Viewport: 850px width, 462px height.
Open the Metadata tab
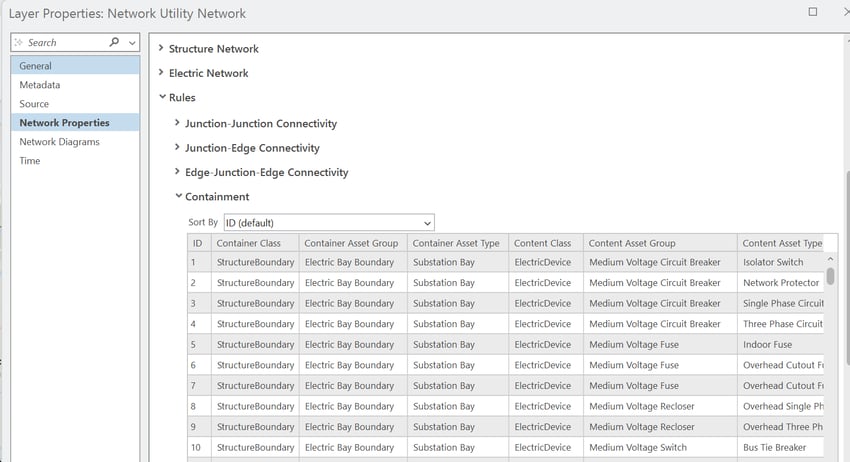coord(40,85)
